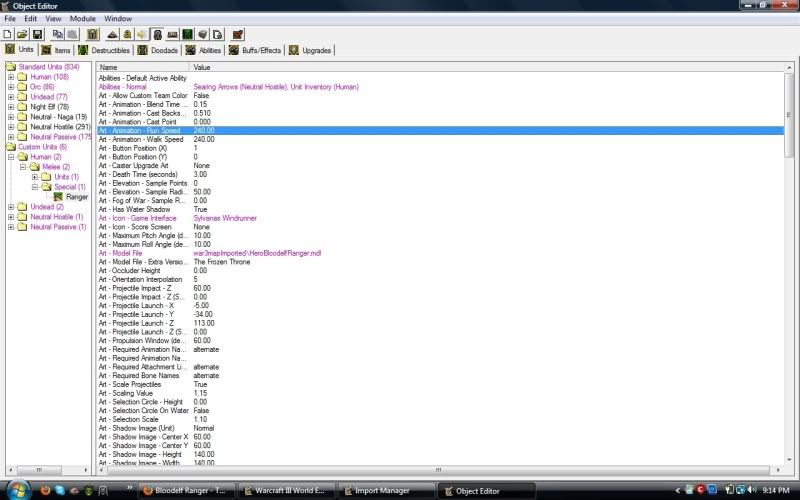The width and height of the screenshot is (800, 500).
Task: Click the vertical scrollbar of the properties list
Action: click(x=789, y=115)
